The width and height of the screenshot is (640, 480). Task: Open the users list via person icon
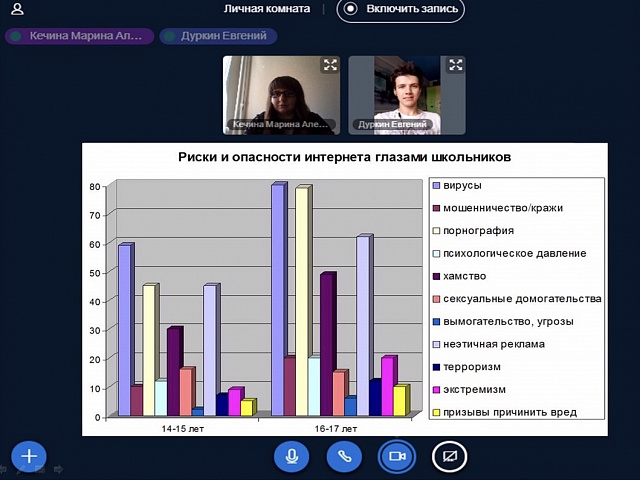pyautogui.click(x=17, y=10)
